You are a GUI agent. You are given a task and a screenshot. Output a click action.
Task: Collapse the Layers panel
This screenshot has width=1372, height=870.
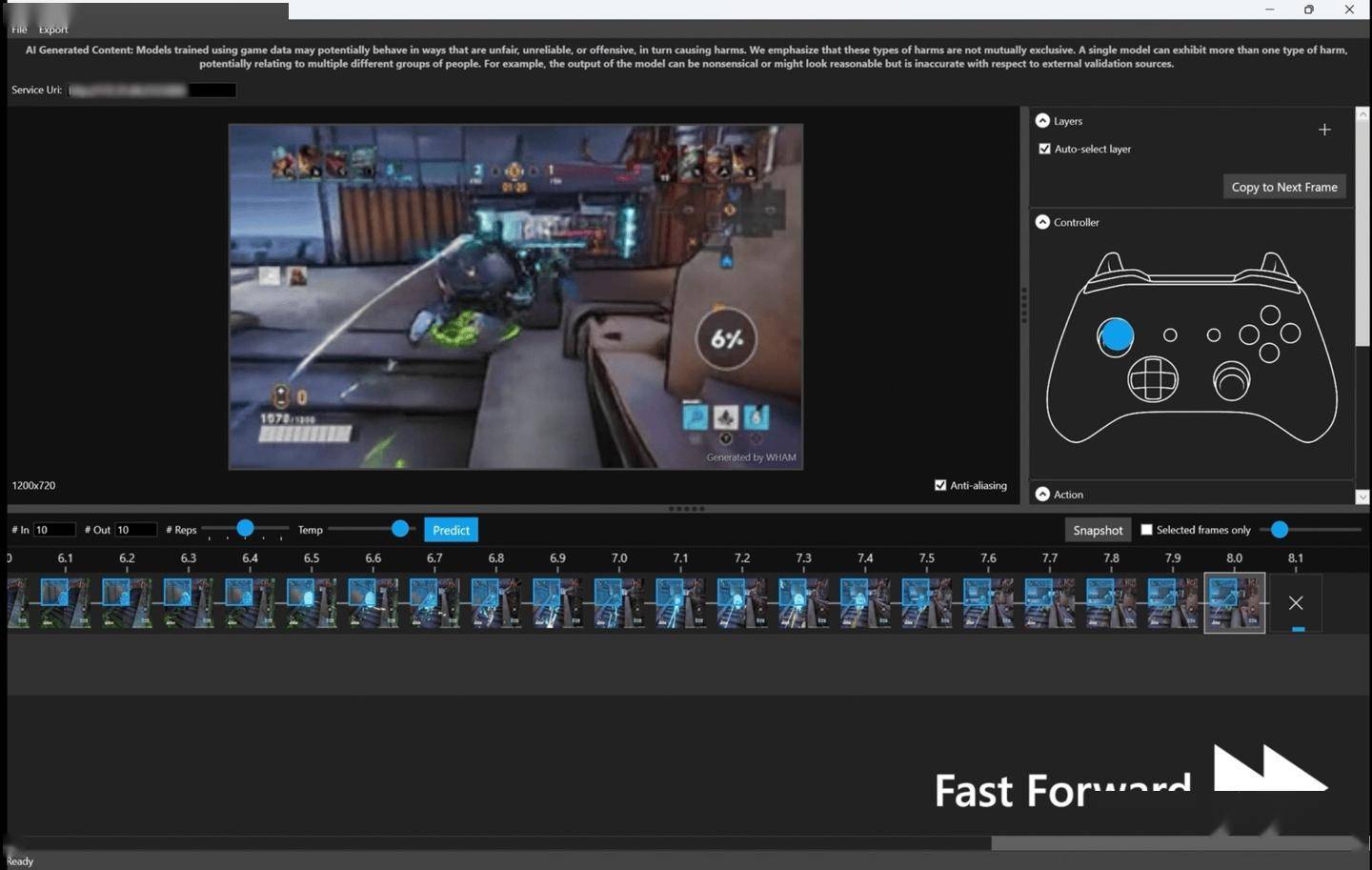click(x=1042, y=121)
